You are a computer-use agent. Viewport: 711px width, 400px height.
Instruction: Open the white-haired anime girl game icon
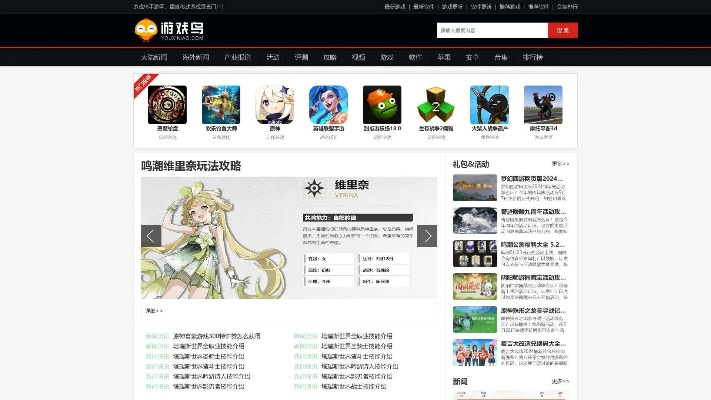pos(275,105)
